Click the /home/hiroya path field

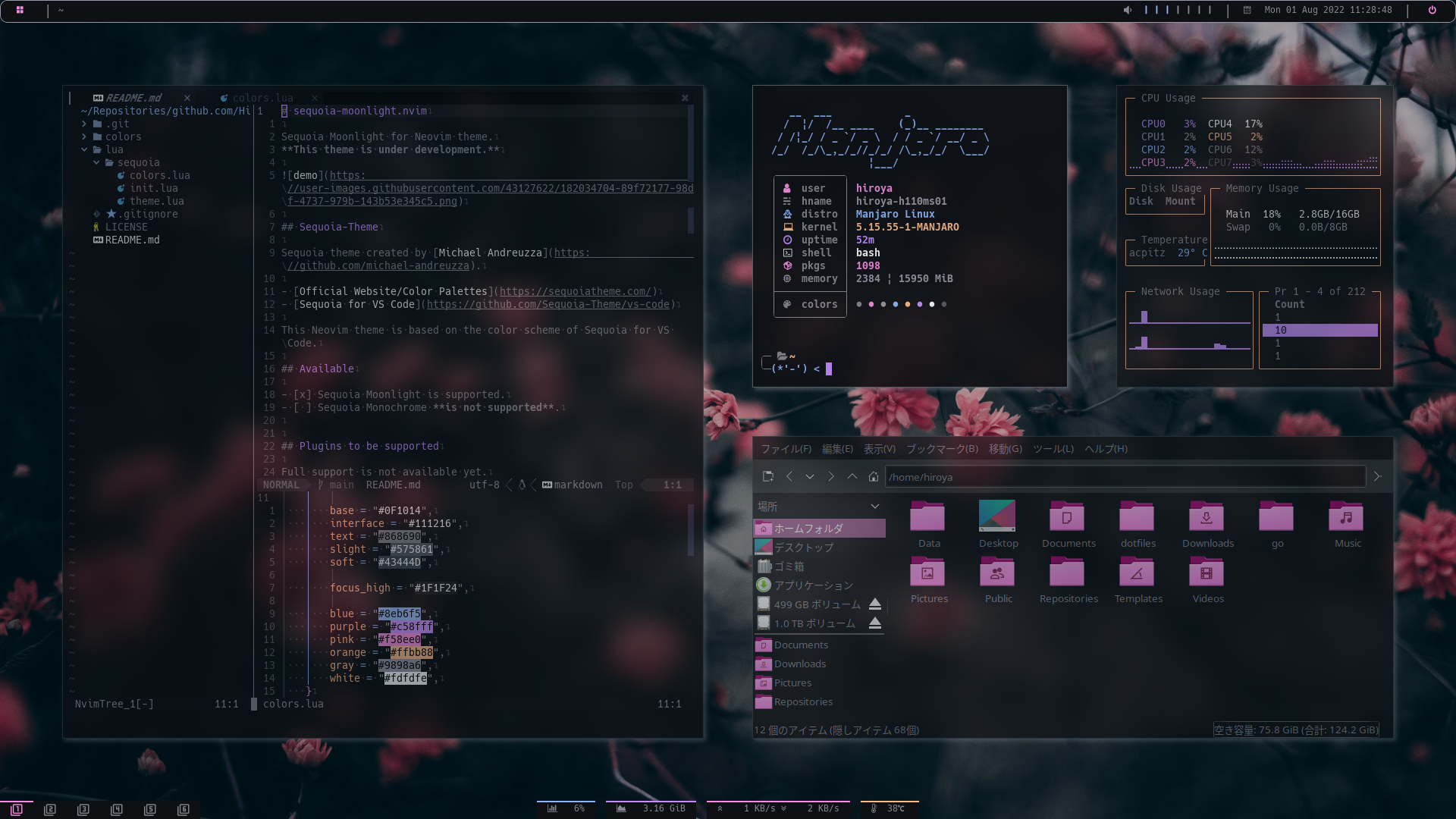[x=1122, y=477]
